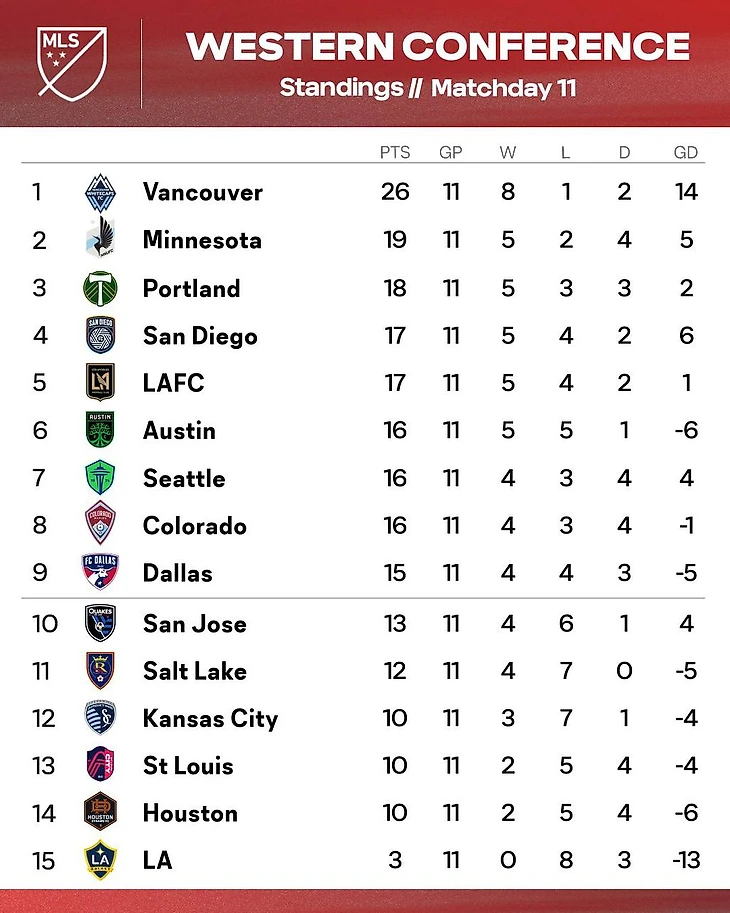Sort by the GD column header
Screen dimensions: 730x913
coord(686,153)
